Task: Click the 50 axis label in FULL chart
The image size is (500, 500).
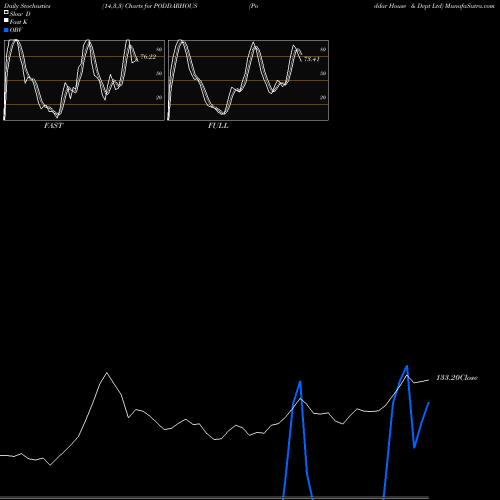Action: point(323,73)
